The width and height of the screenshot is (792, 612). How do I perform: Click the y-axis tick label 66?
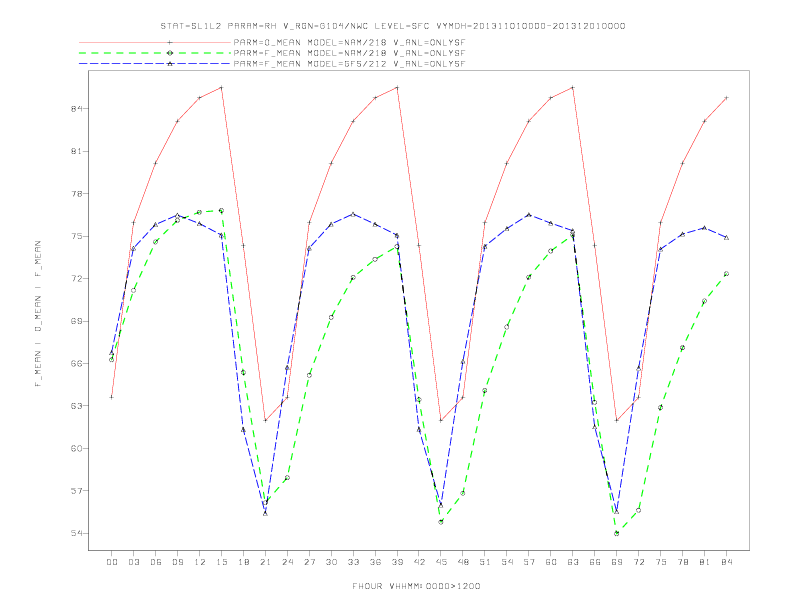tap(77, 363)
